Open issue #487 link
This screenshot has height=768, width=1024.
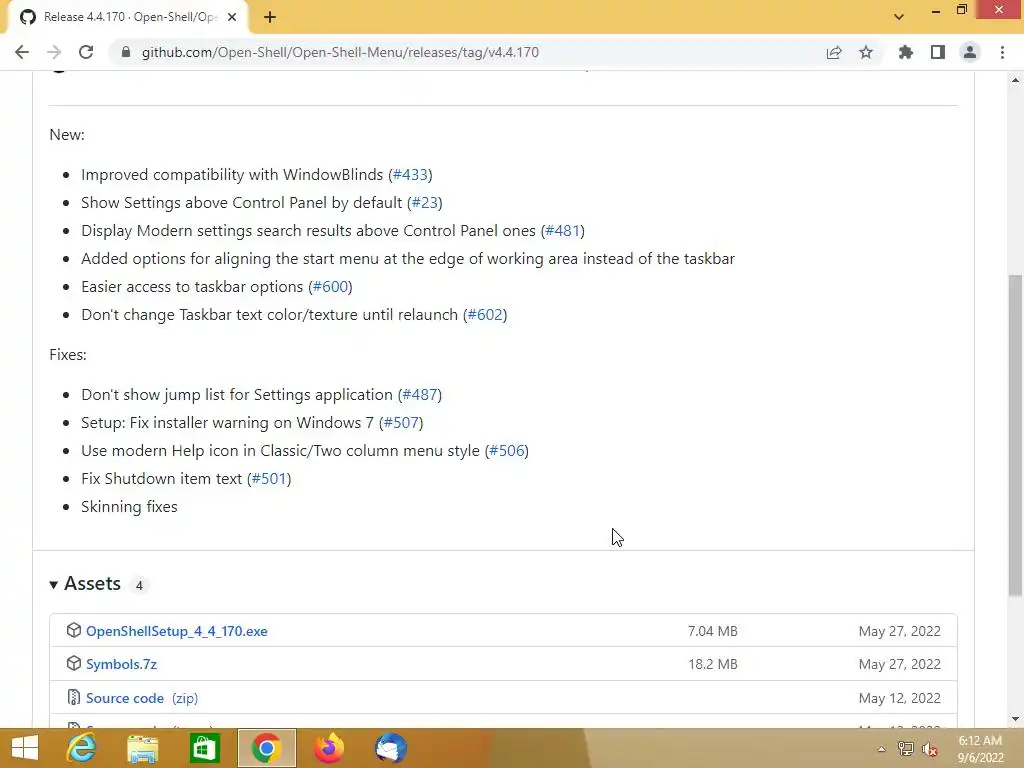[420, 395]
